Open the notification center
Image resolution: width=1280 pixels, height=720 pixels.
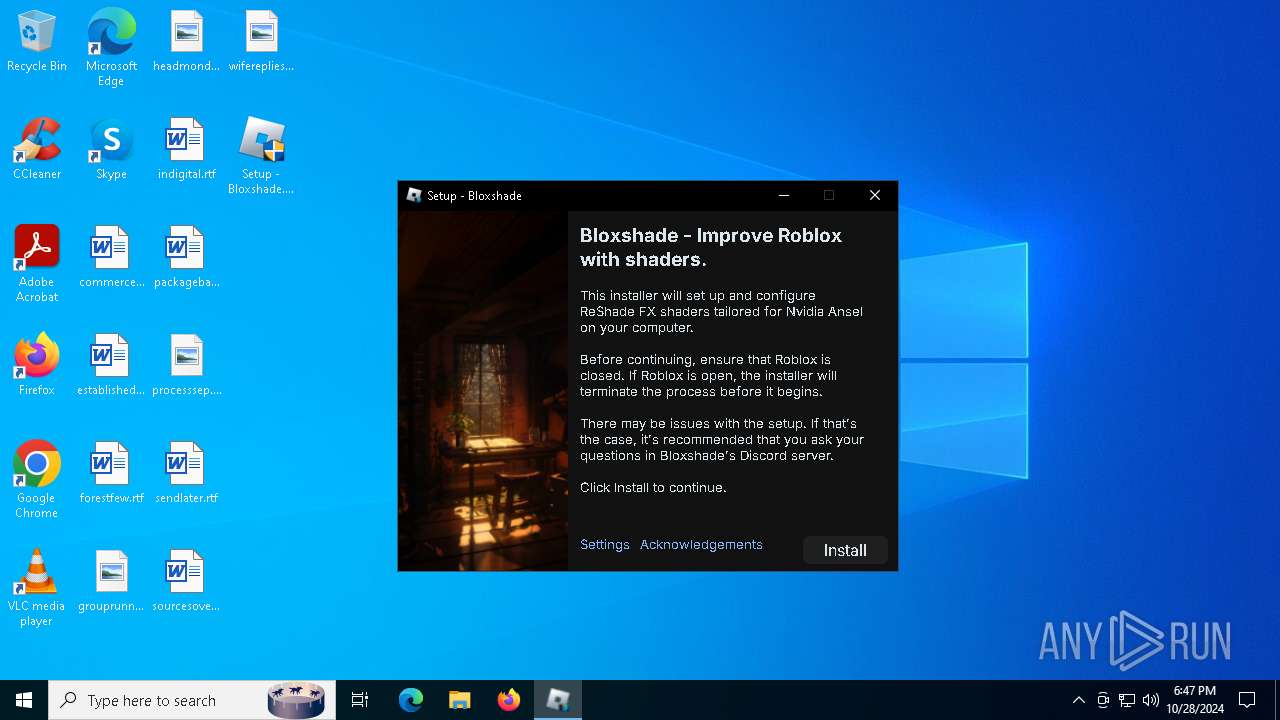(1247, 700)
